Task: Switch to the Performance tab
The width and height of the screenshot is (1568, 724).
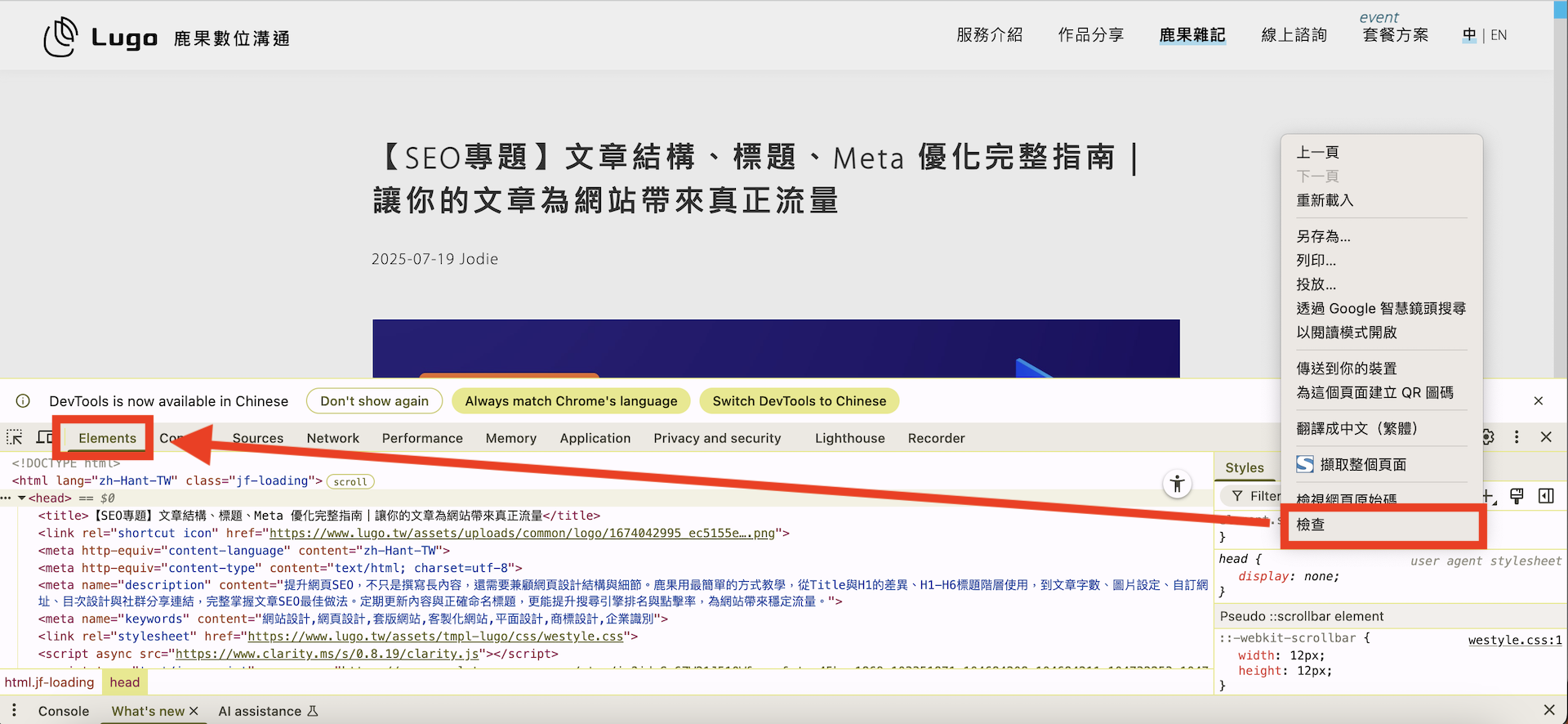Action: tap(422, 438)
